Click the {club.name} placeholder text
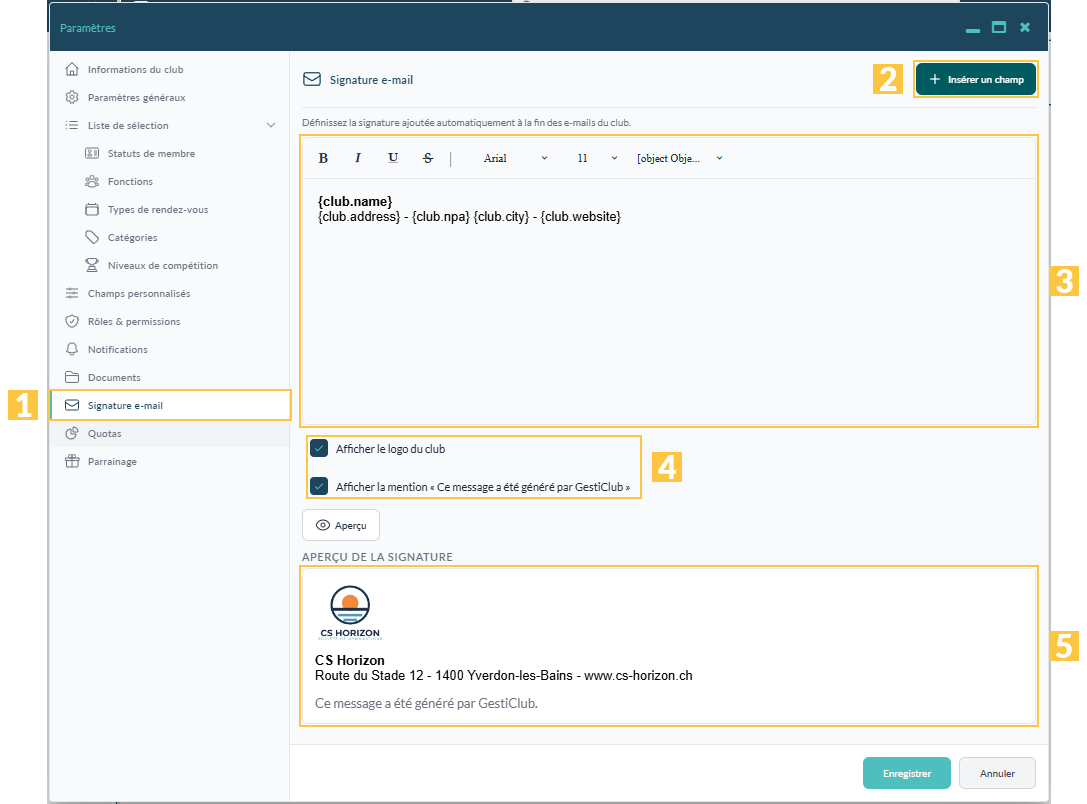 [355, 201]
